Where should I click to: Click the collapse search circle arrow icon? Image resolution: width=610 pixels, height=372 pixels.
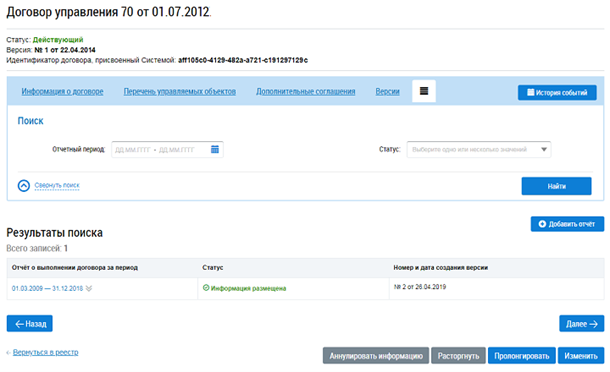(24, 186)
